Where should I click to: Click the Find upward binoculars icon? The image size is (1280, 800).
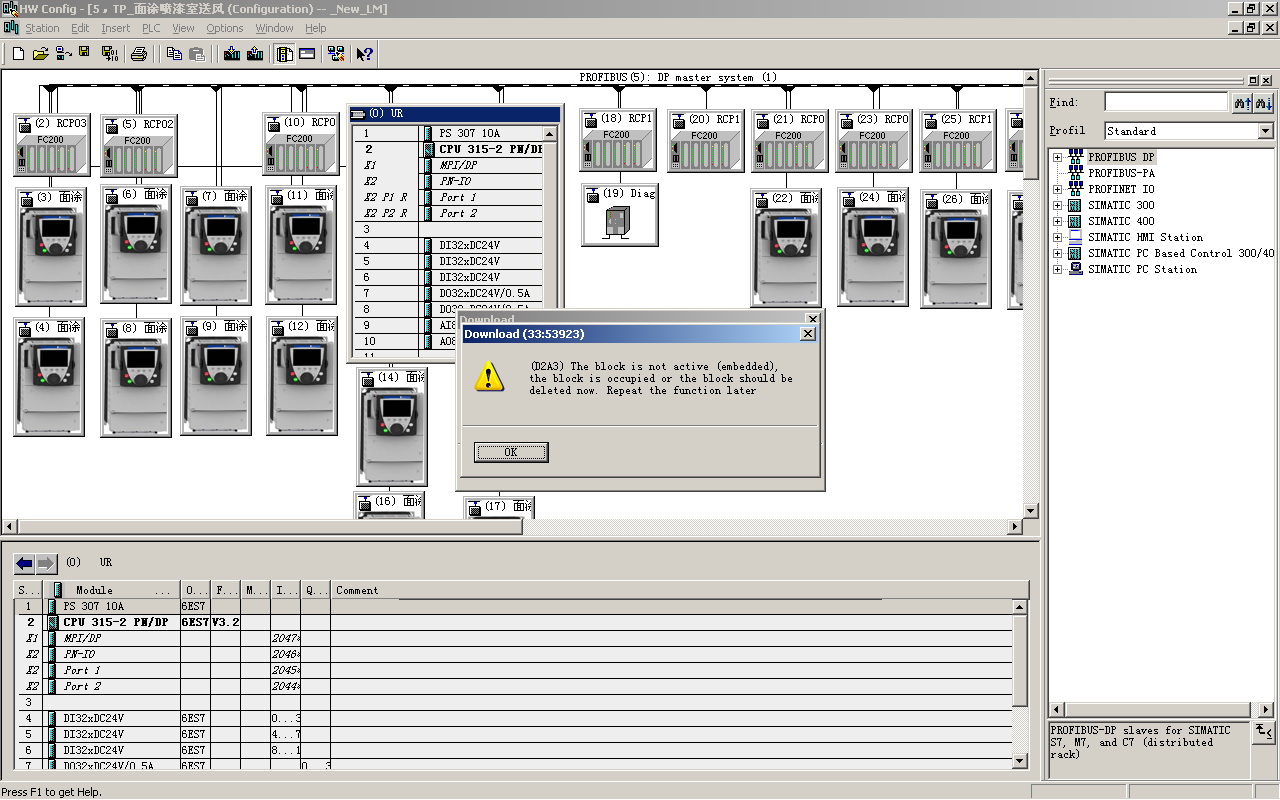pyautogui.click(x=1243, y=102)
